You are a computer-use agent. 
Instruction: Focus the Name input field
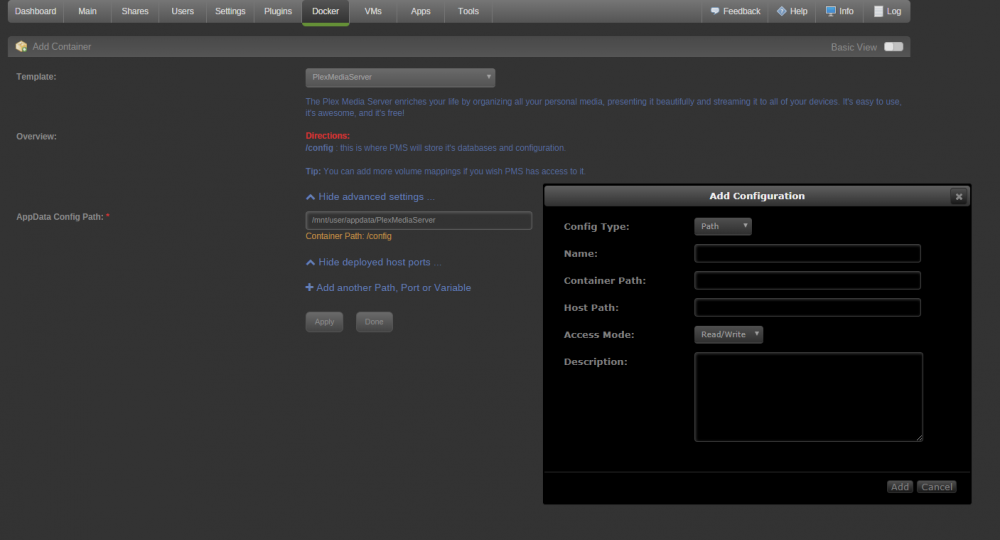(807, 254)
